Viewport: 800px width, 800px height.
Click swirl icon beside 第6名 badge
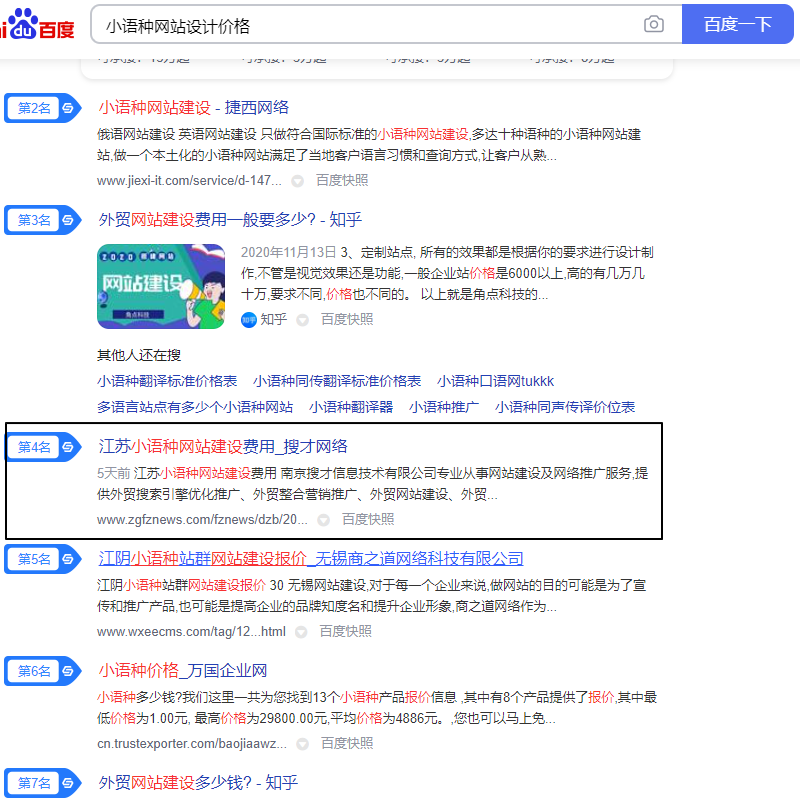coord(68,671)
